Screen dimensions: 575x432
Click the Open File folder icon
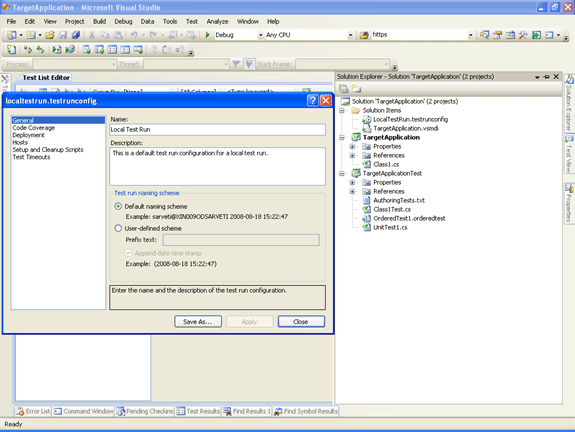tap(50, 35)
